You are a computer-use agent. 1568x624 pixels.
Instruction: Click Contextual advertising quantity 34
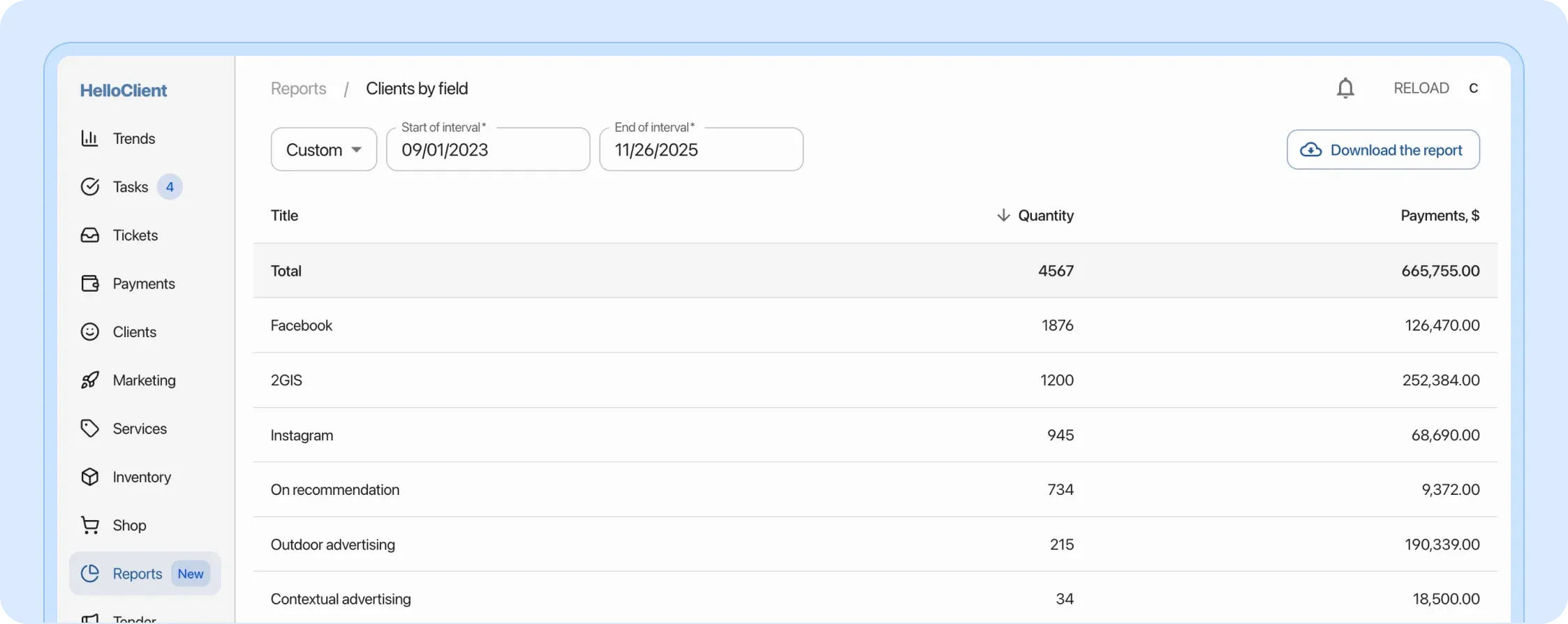coord(1065,599)
